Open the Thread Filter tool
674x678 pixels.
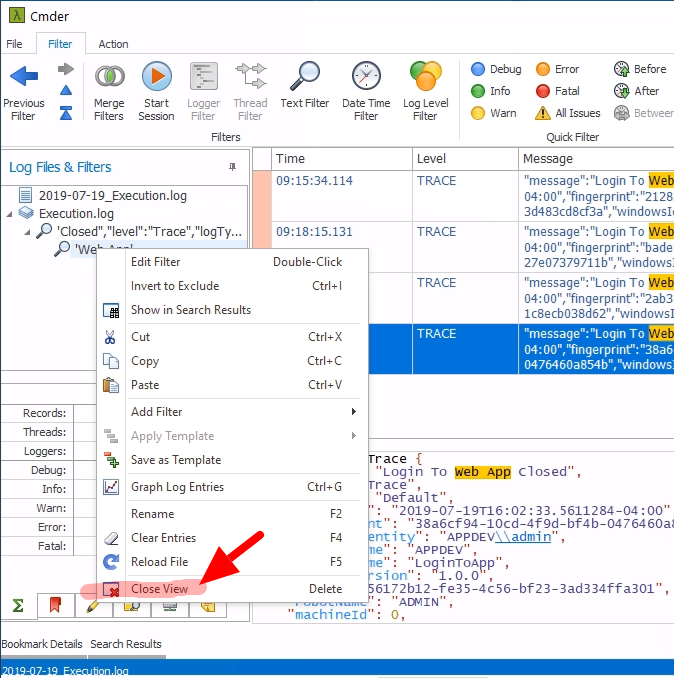tap(250, 75)
